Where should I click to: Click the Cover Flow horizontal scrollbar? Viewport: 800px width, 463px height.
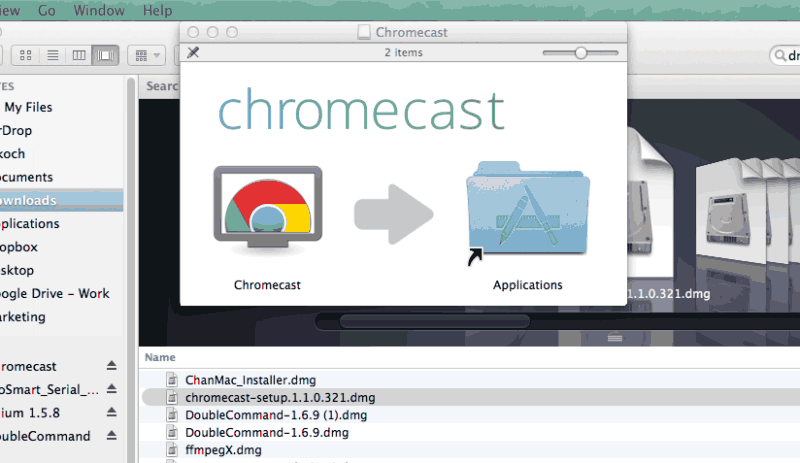tap(435, 322)
